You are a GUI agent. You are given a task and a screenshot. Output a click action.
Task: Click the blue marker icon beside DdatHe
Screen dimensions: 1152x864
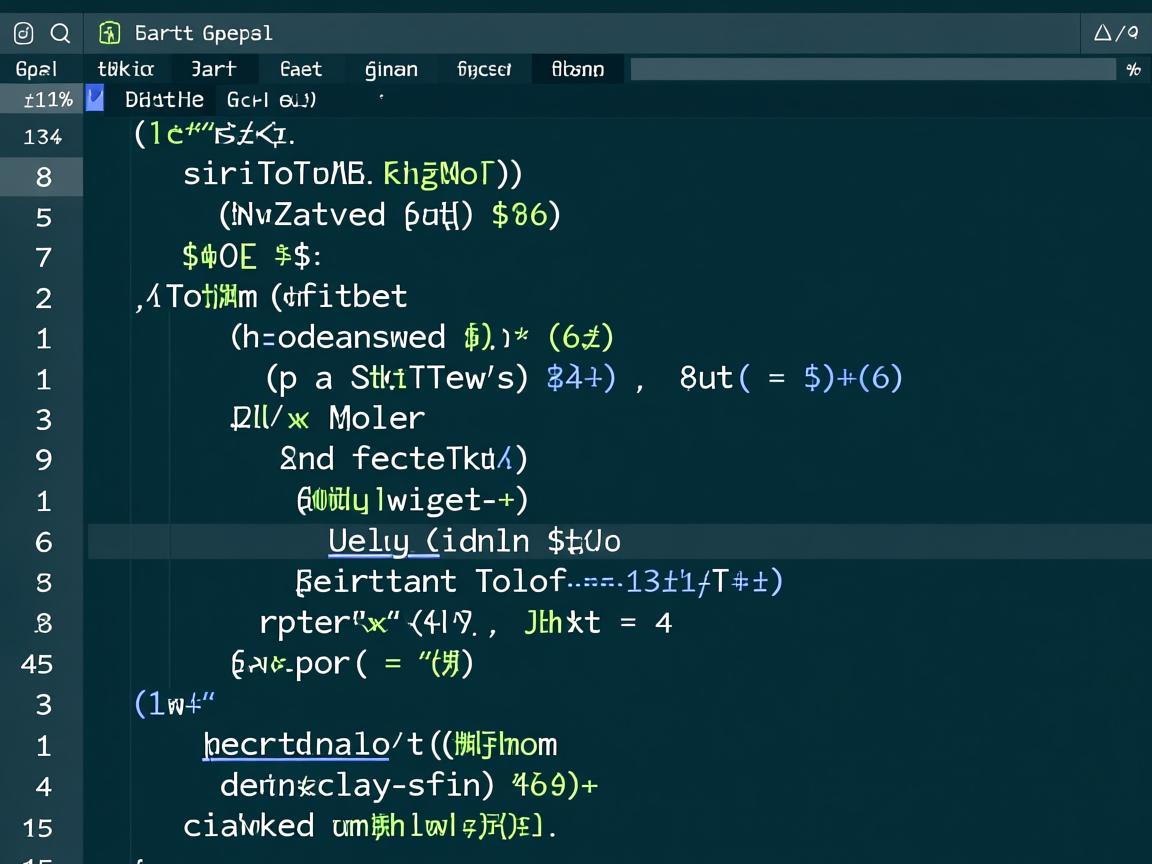(95, 99)
